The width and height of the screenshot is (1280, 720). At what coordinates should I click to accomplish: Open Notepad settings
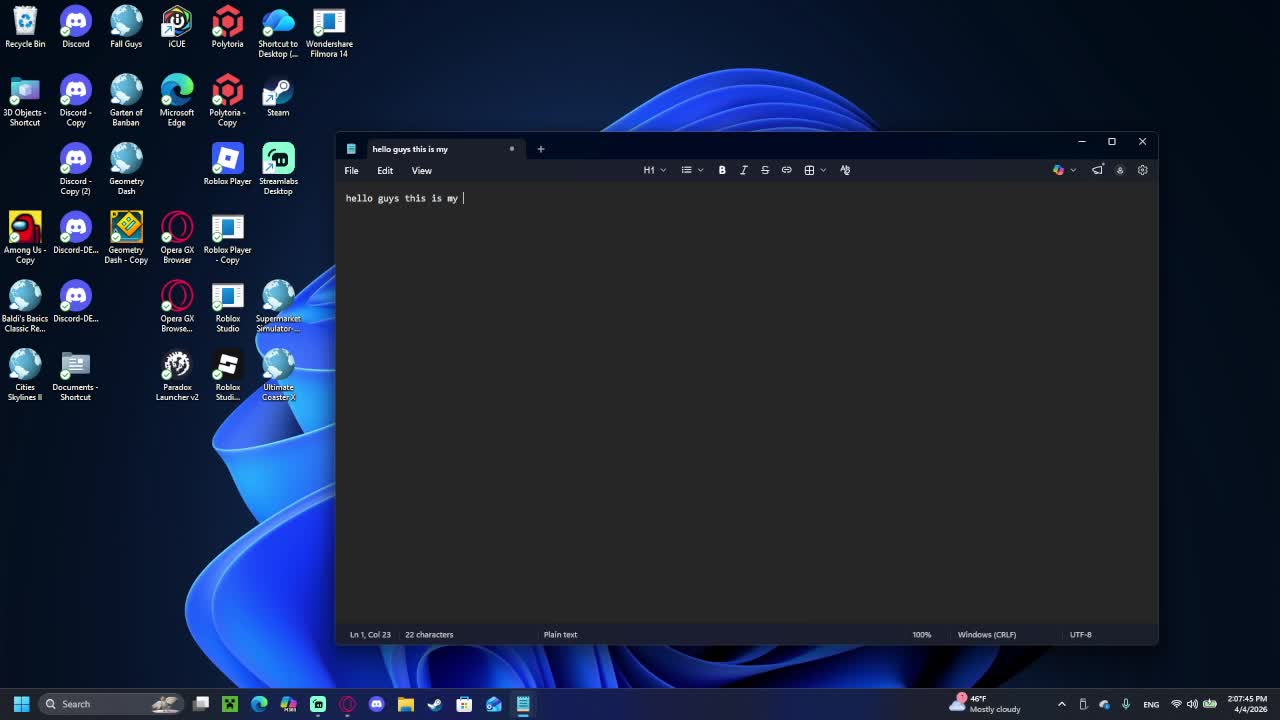(x=1142, y=170)
